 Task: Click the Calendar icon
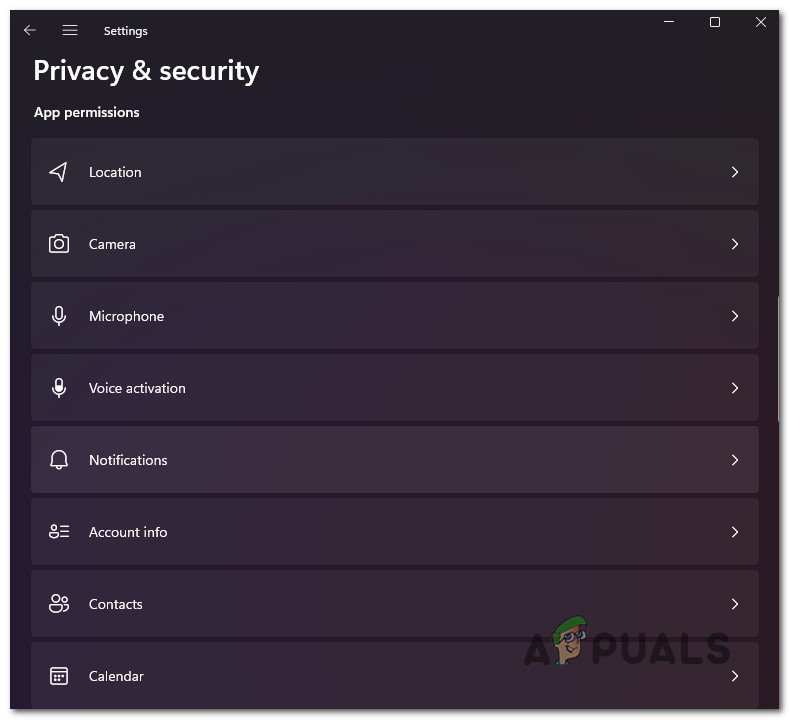[59, 676]
